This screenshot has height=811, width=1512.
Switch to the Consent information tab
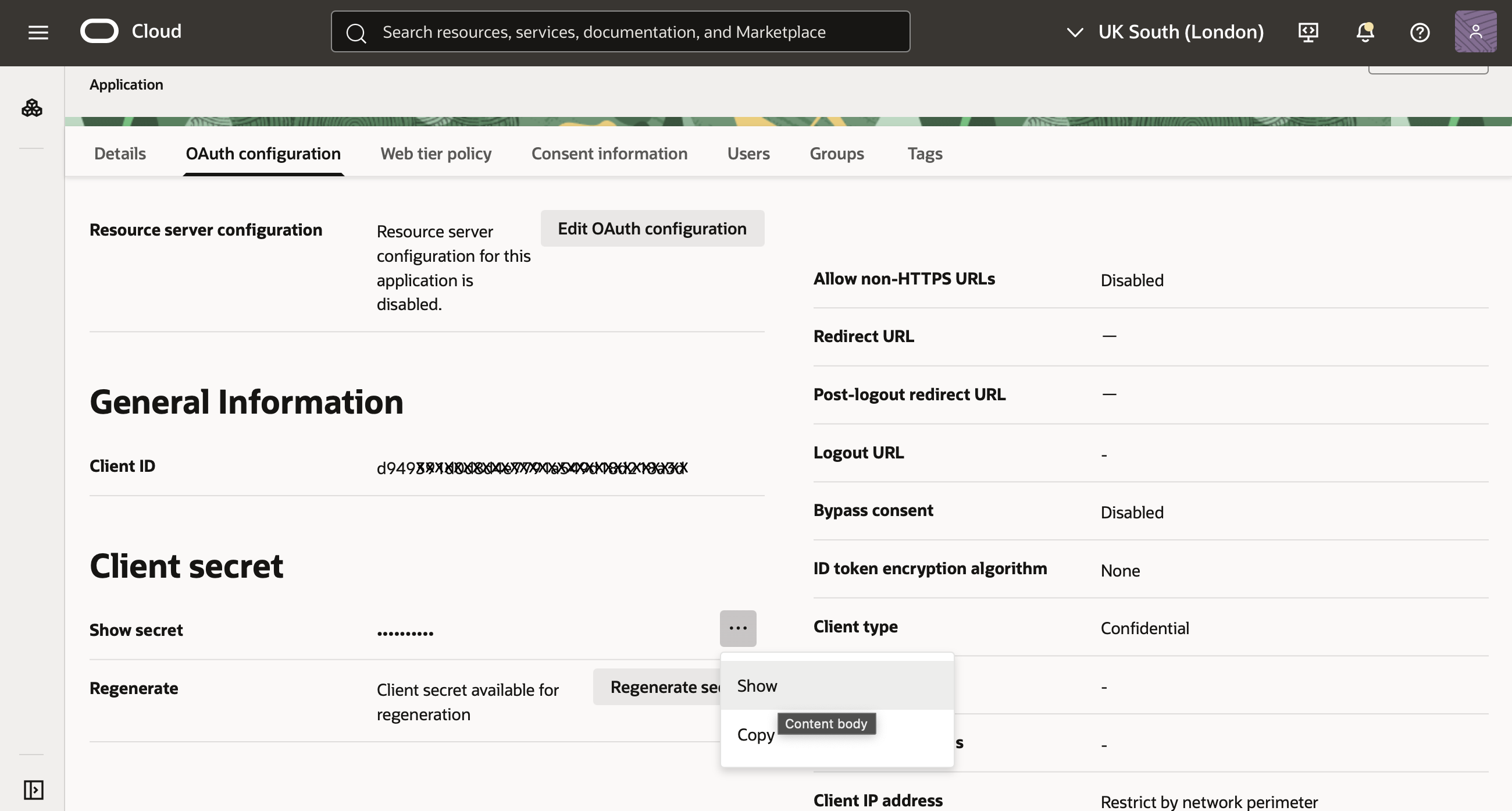(609, 153)
